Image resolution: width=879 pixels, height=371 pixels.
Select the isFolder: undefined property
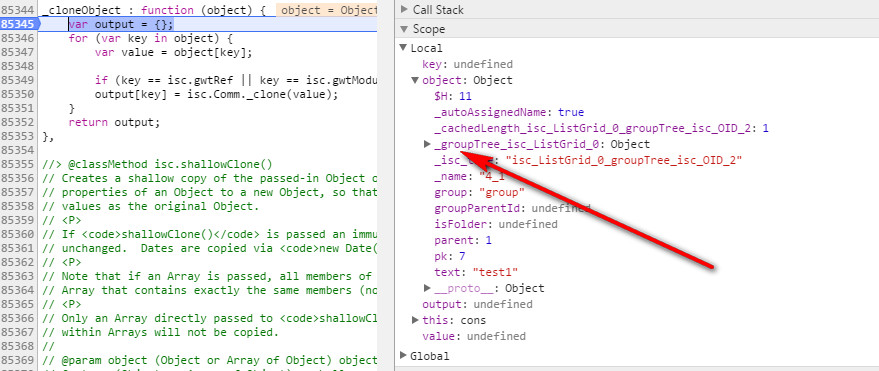(x=496, y=225)
